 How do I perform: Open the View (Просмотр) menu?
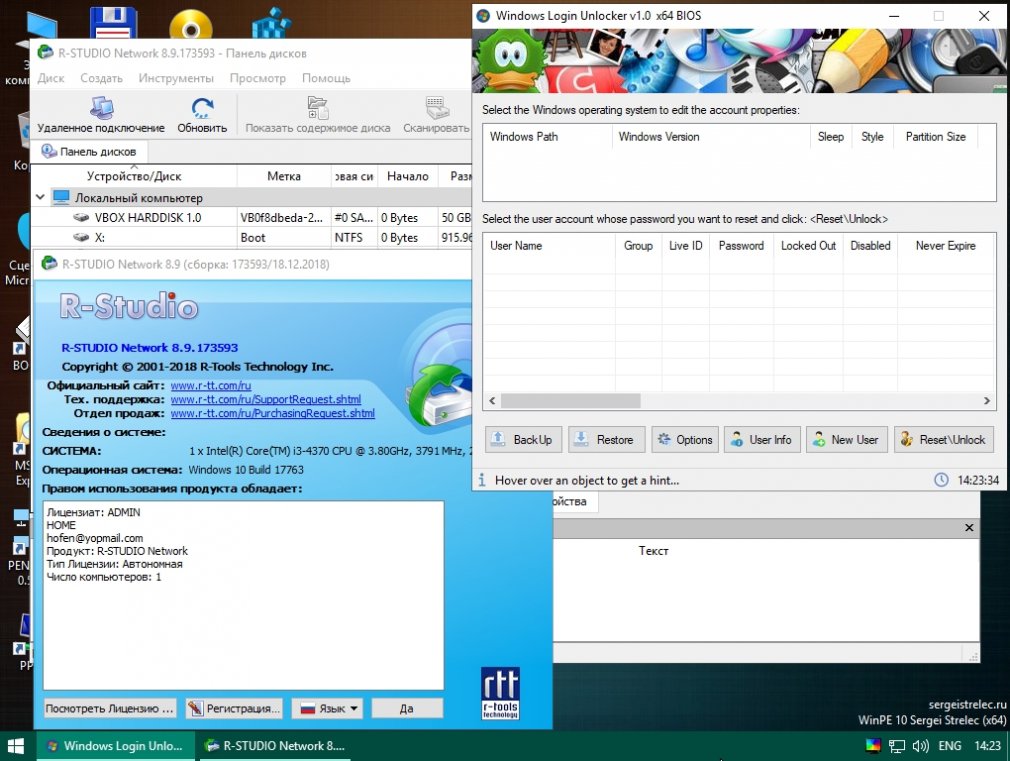(258, 78)
